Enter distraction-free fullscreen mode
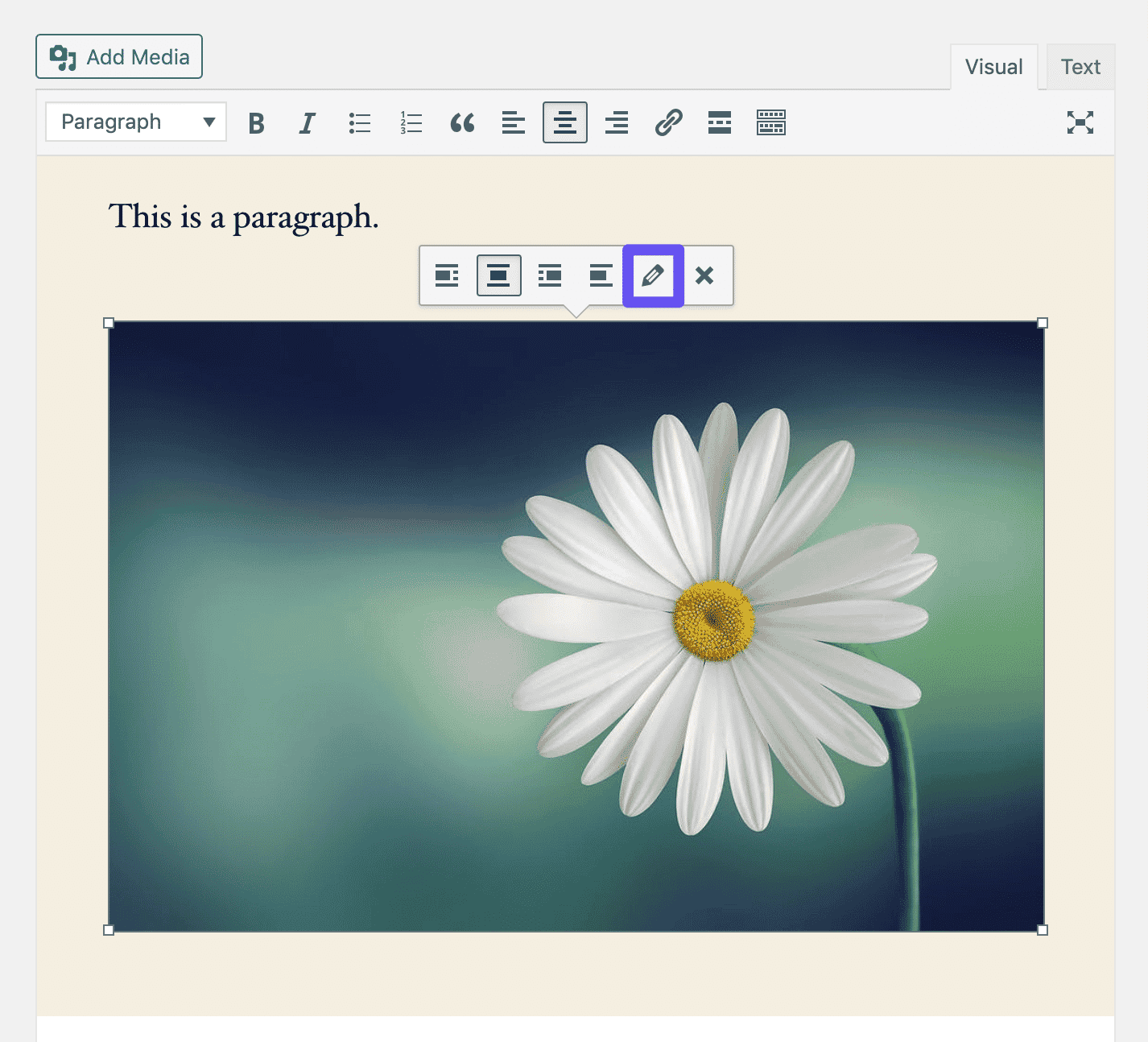Image resolution: width=1148 pixels, height=1042 pixels. click(x=1080, y=122)
